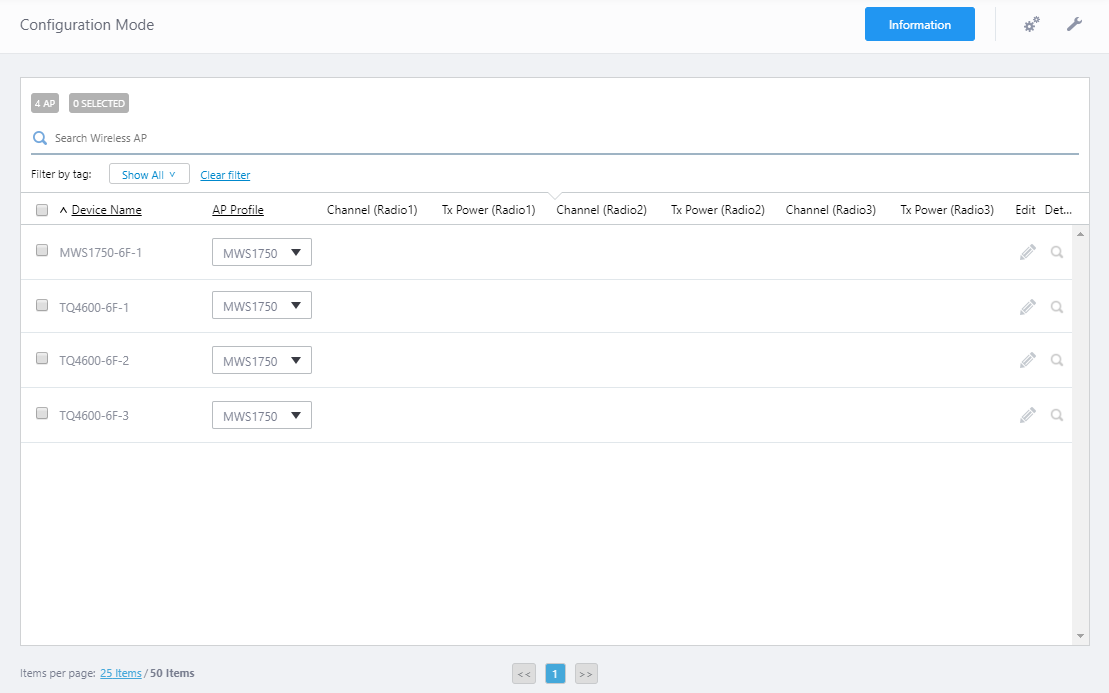Image resolution: width=1109 pixels, height=693 pixels.
Task: Sort by Device Name column header
Action: 106,210
